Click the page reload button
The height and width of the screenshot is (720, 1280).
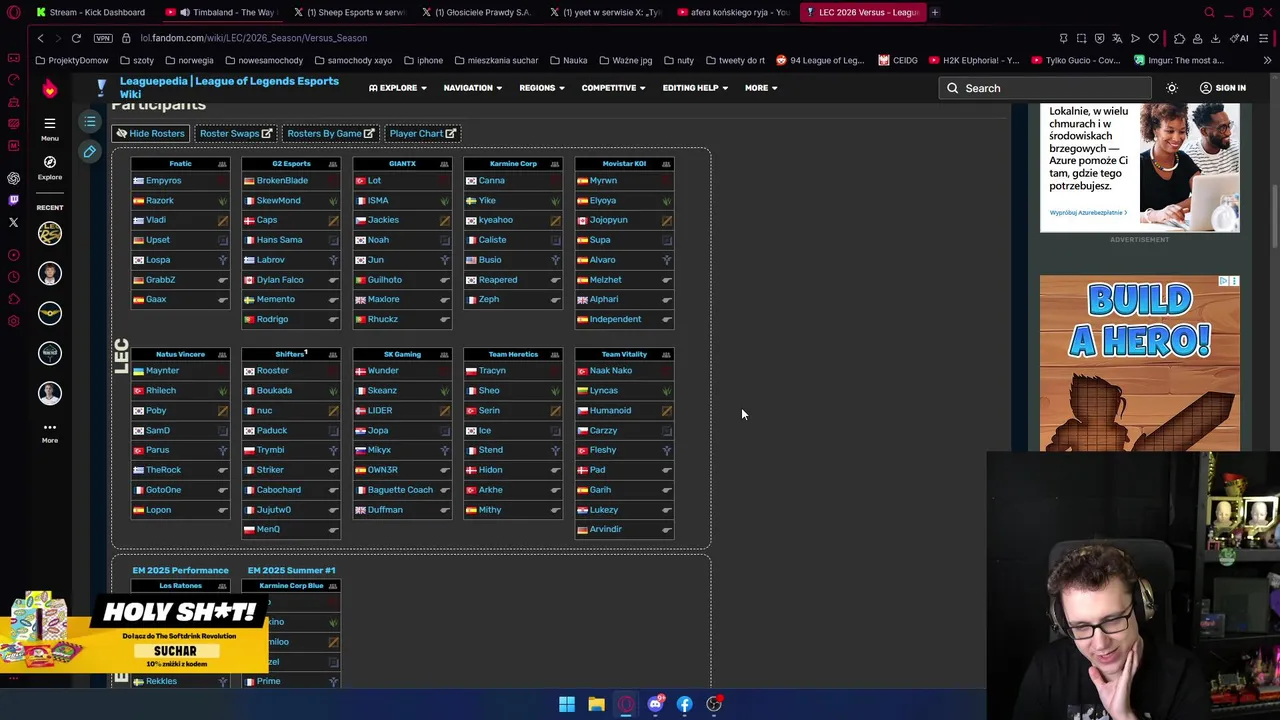[x=76, y=38]
